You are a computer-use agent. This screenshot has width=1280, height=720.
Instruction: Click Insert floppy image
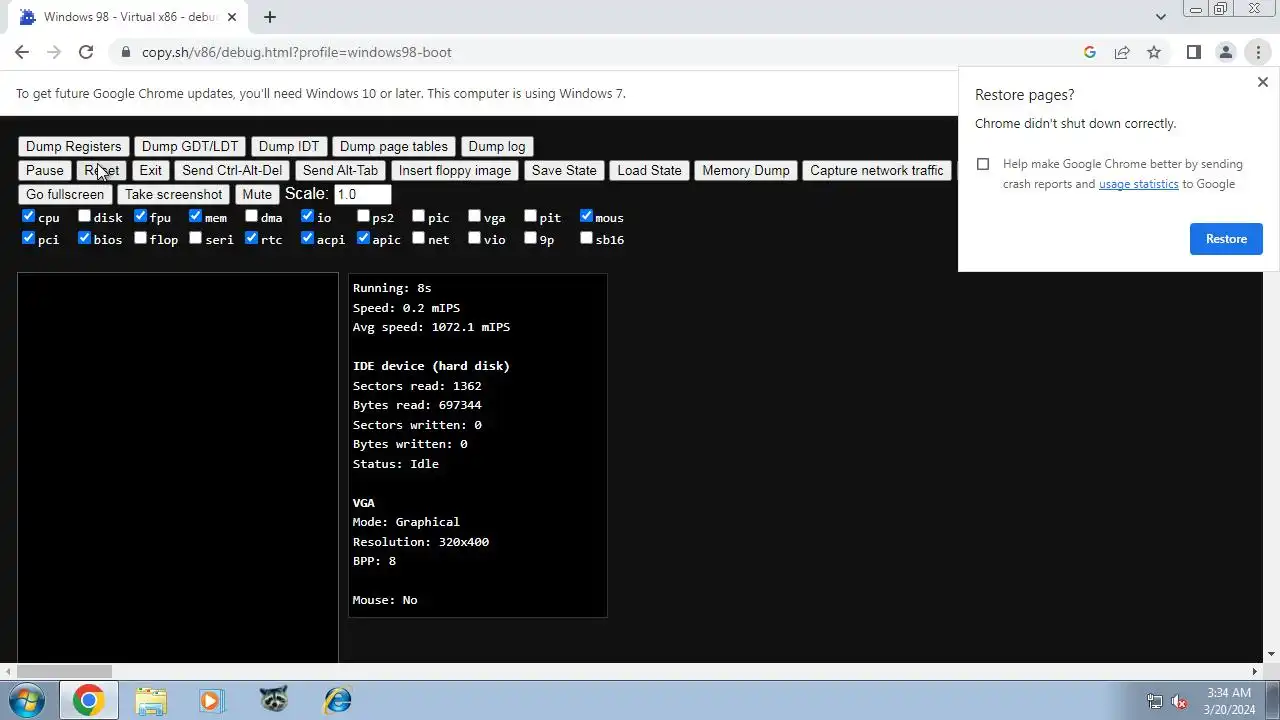pyautogui.click(x=455, y=170)
